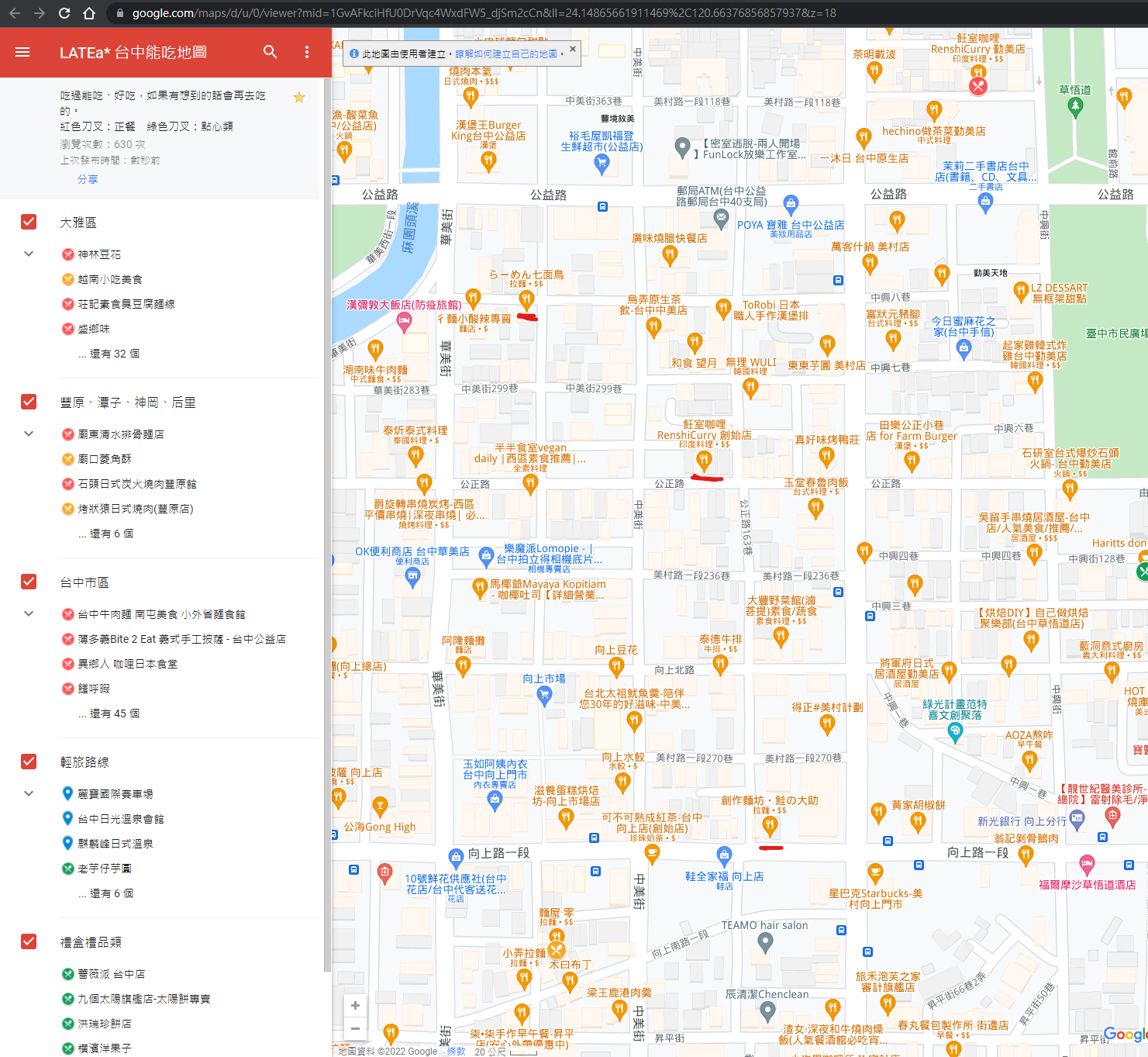Select 麗寶國際賽車場 in the list
This screenshot has width=1148, height=1057.
(115, 794)
